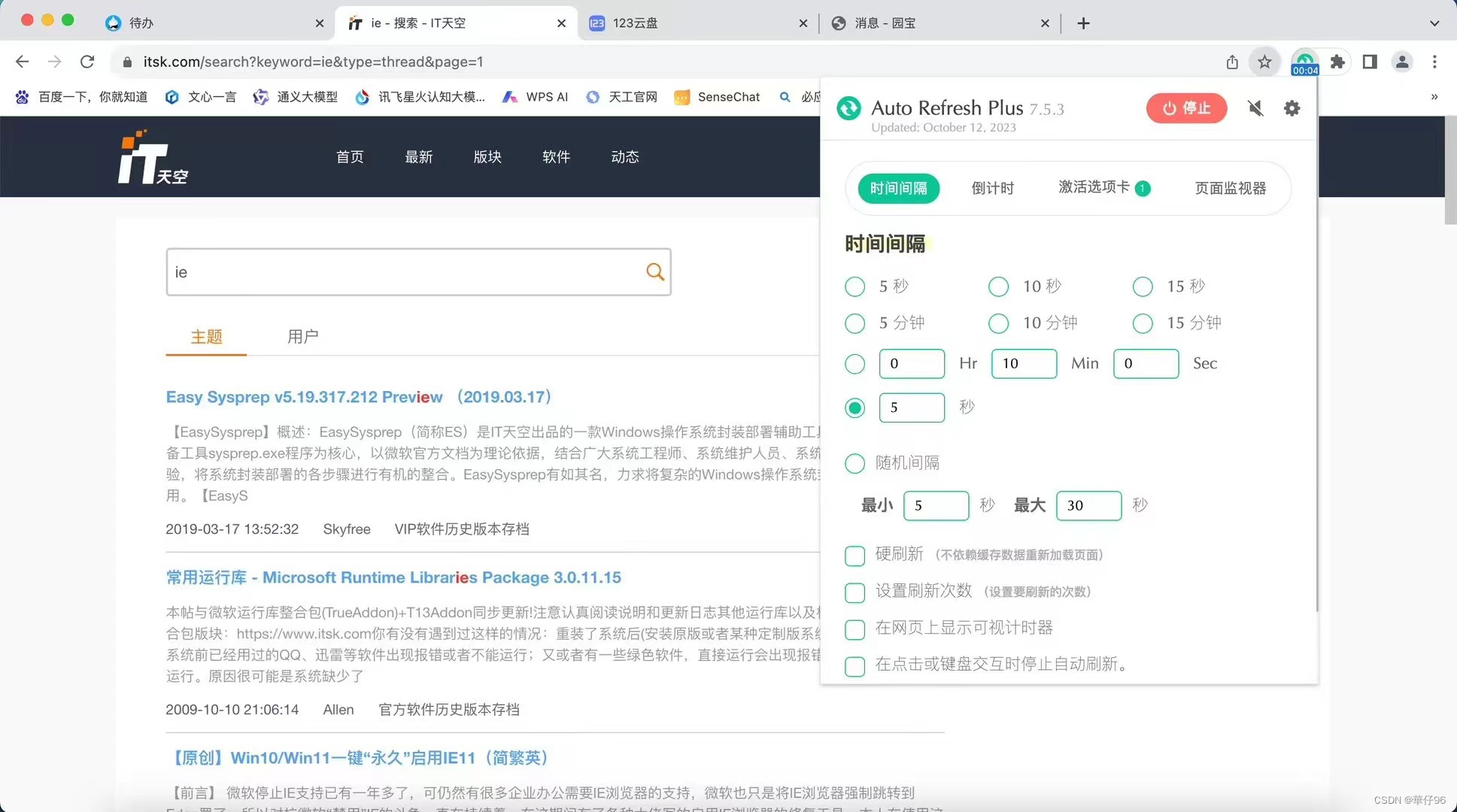Click the share page icon
This screenshot has height=812, width=1457.
tap(1232, 62)
